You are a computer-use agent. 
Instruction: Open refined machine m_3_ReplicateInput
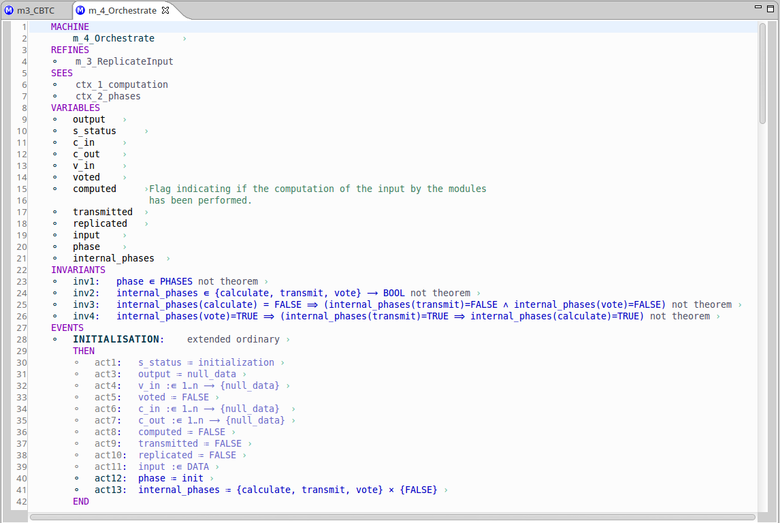pyautogui.click(x=123, y=62)
